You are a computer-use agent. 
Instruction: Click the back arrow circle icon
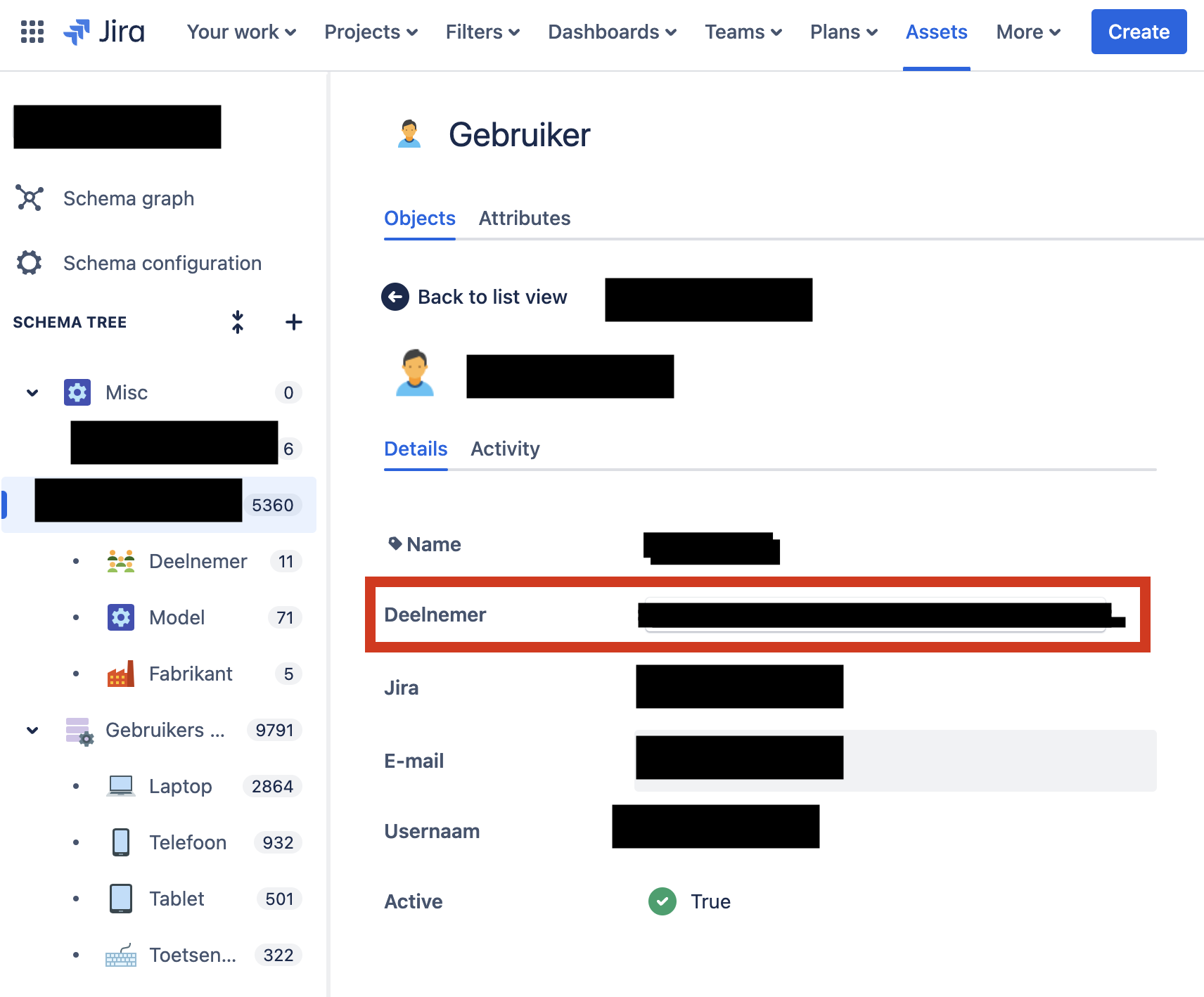pos(395,297)
